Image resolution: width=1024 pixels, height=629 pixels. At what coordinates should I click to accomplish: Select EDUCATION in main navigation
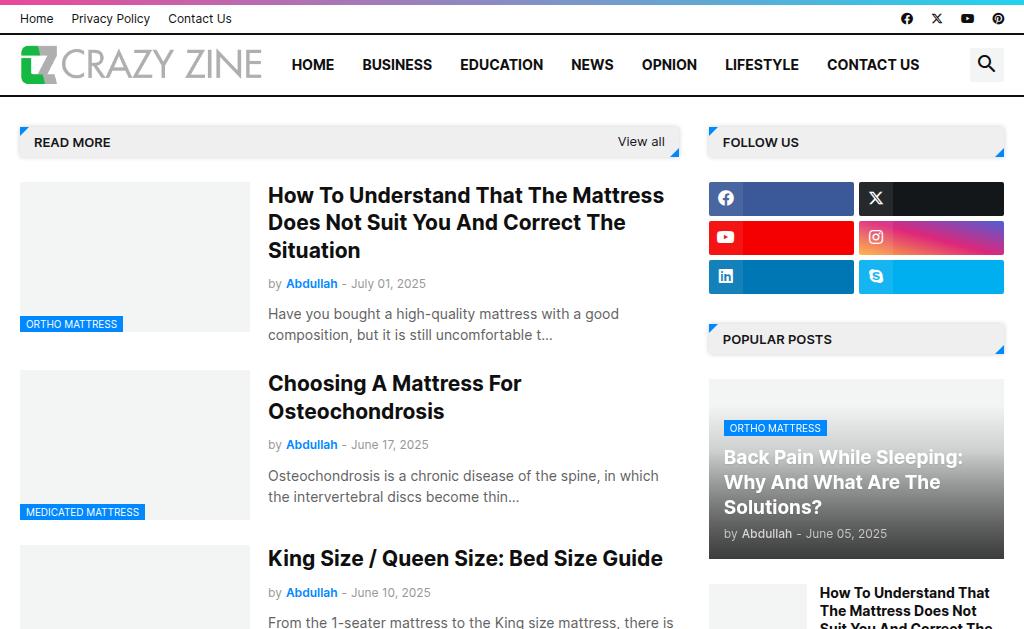(x=502, y=65)
